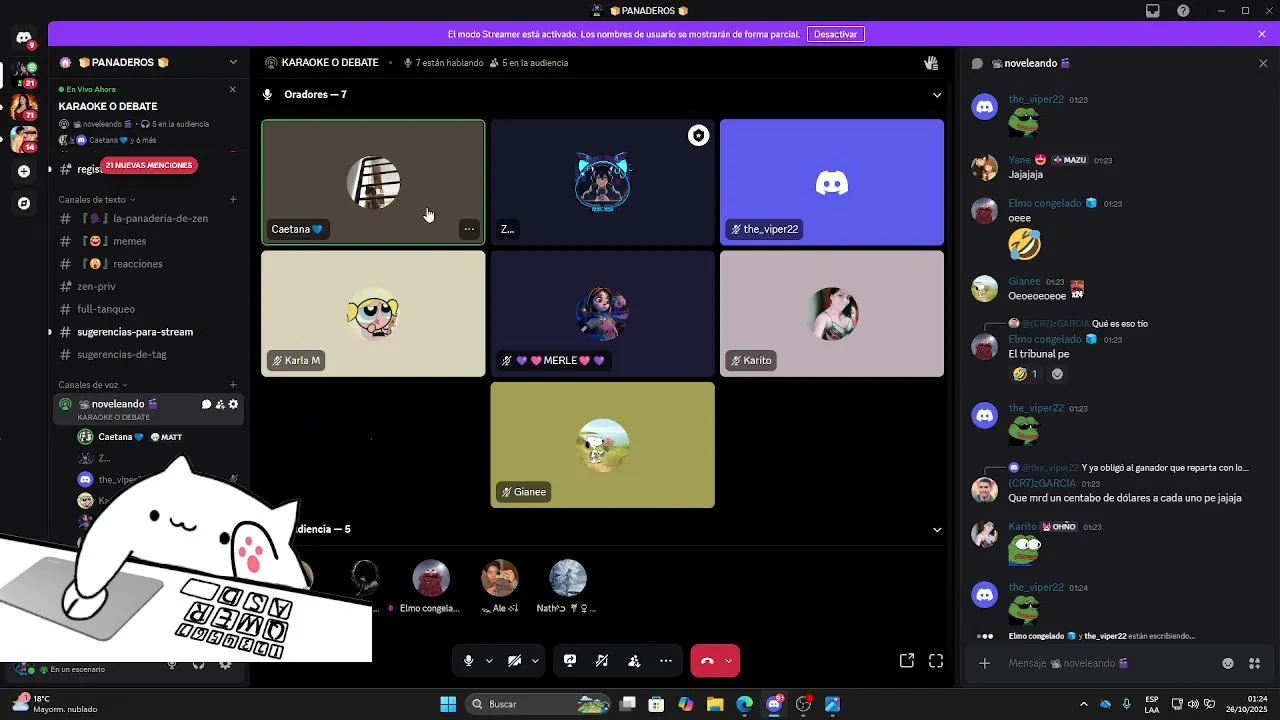Open Windows Start menu
Viewport: 1280px width, 720px height.
point(448,704)
